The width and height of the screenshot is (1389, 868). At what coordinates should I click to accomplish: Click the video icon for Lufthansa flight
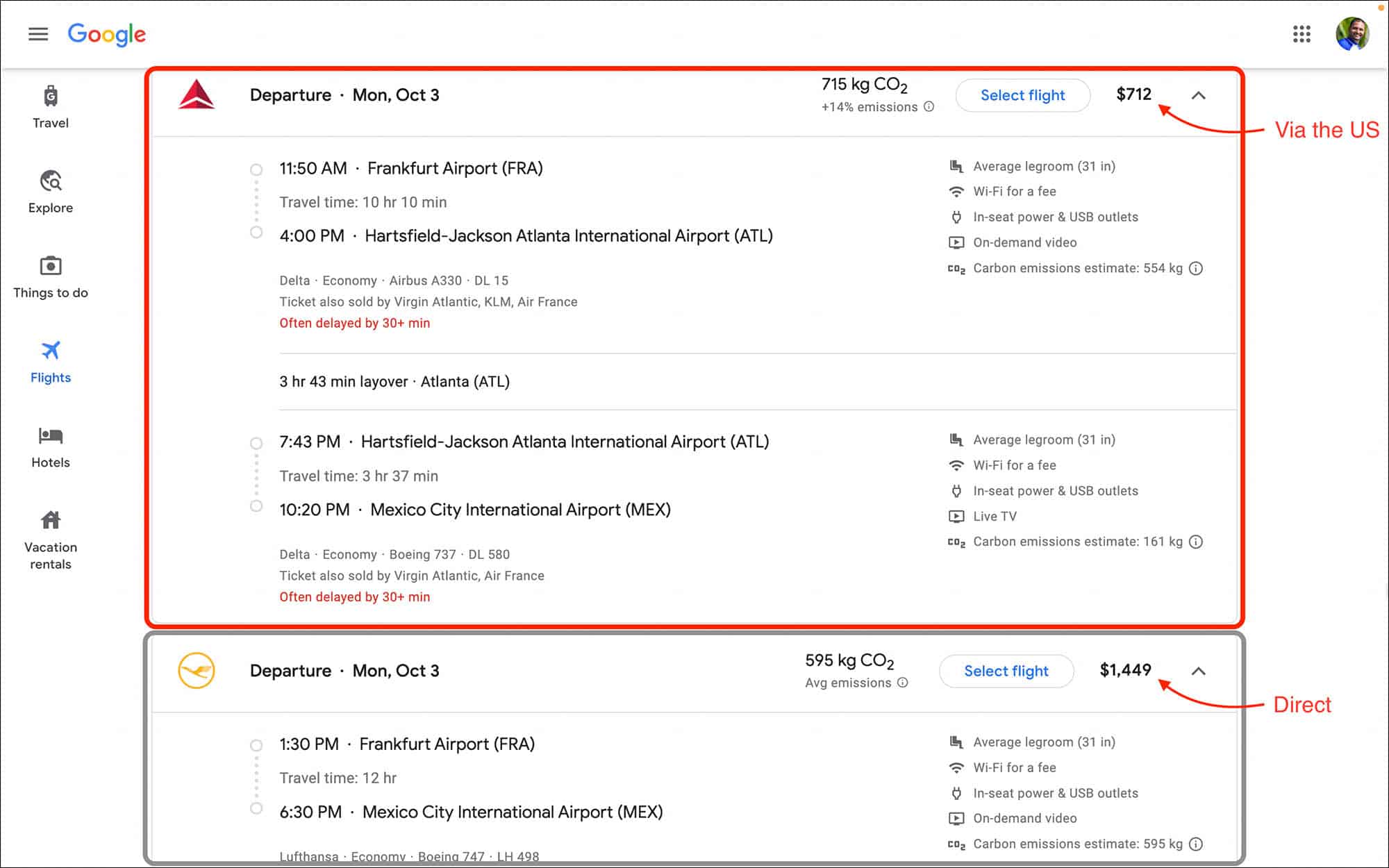click(x=956, y=818)
